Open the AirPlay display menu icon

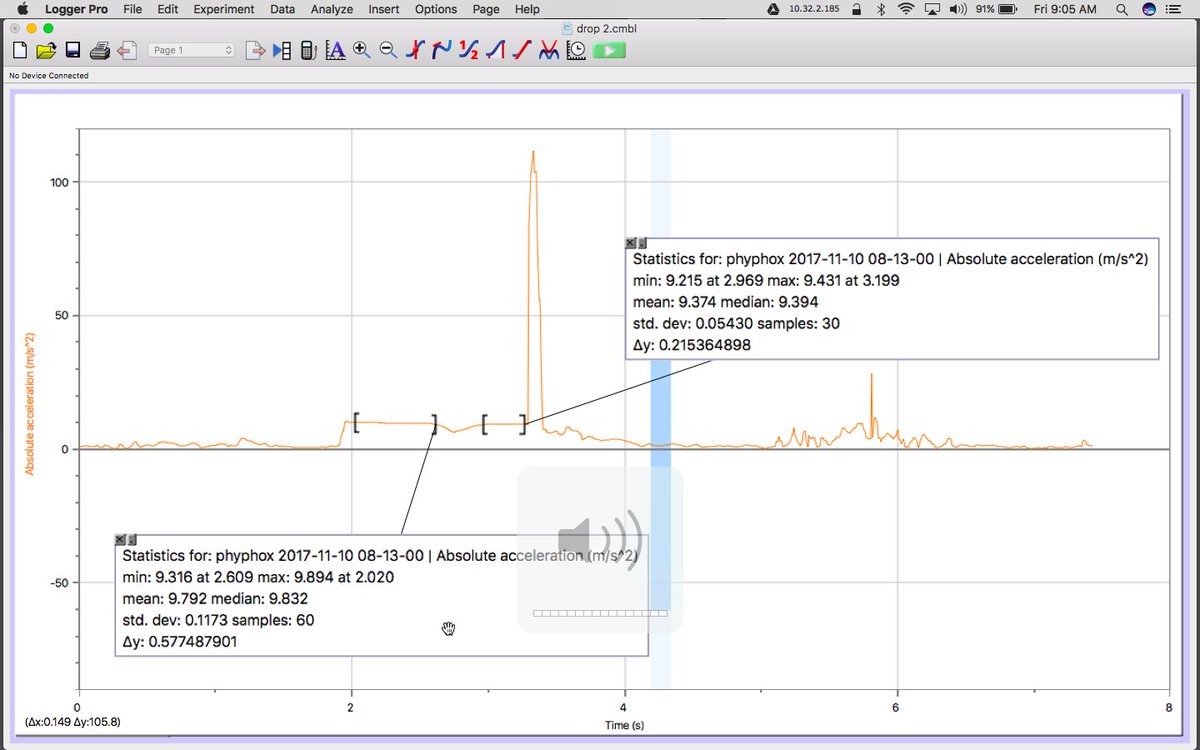click(x=932, y=9)
